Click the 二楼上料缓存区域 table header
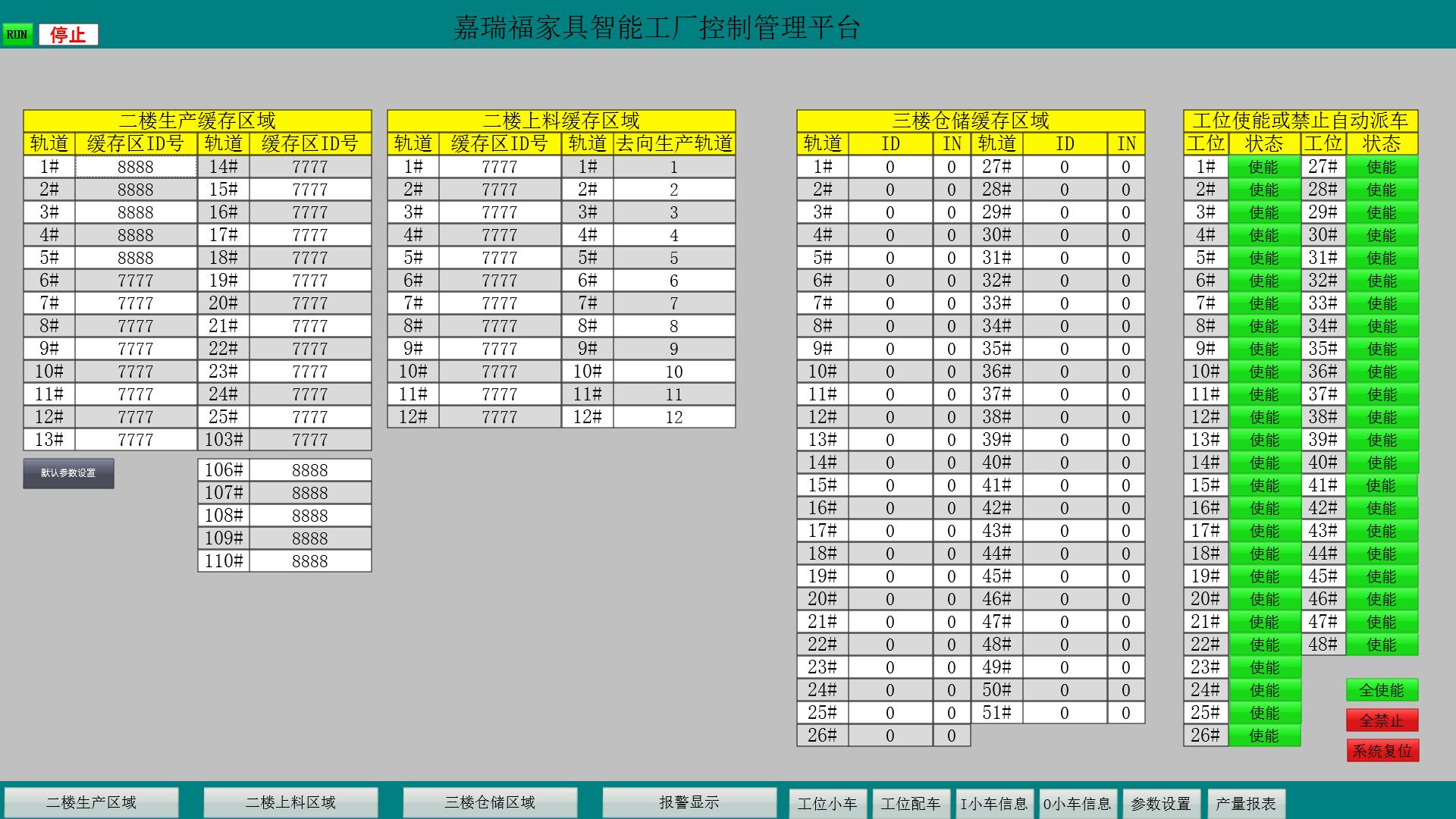Image resolution: width=1456 pixels, height=819 pixels. 561,121
